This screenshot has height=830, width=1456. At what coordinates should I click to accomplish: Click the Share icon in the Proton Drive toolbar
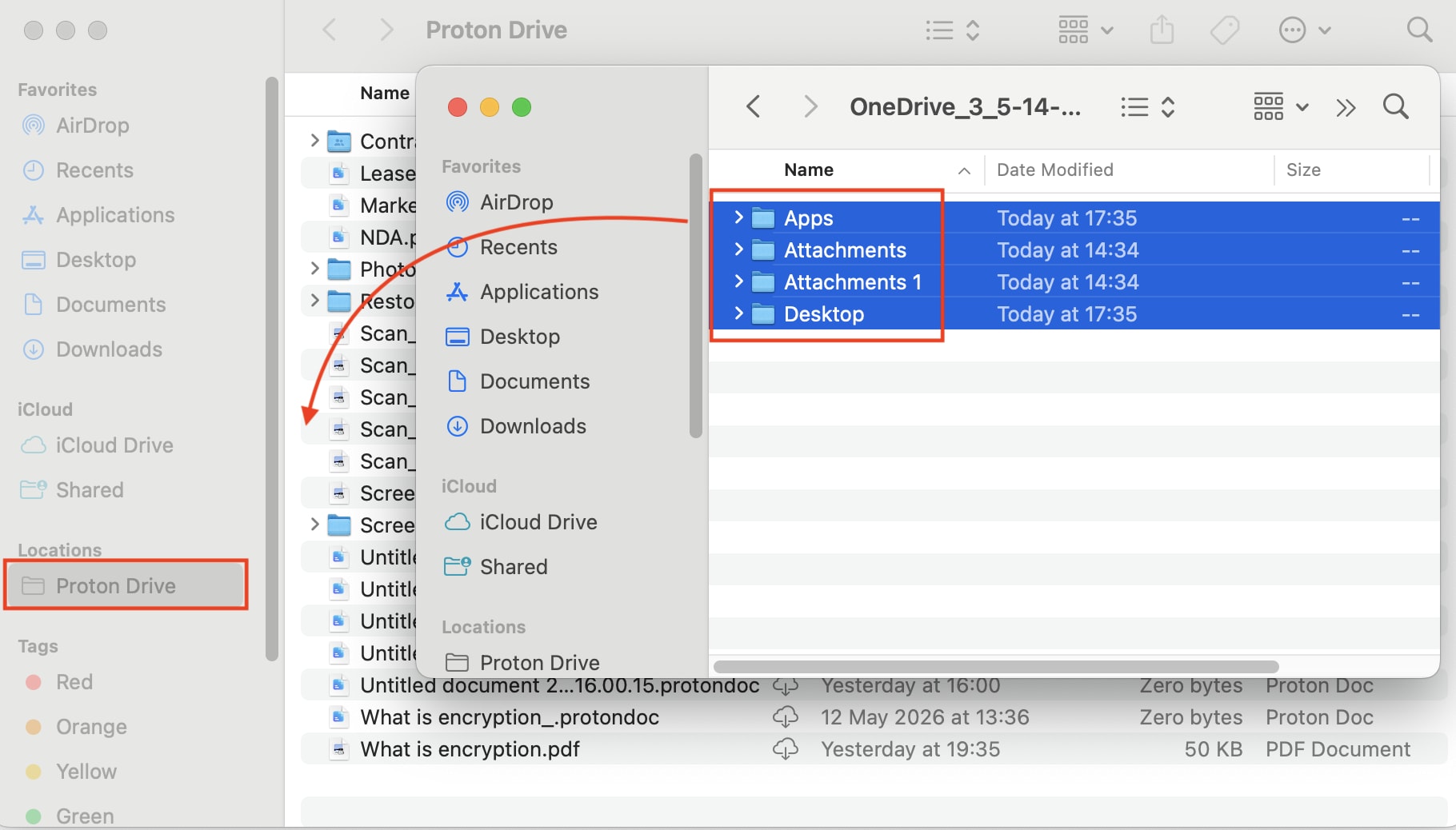point(1162,30)
